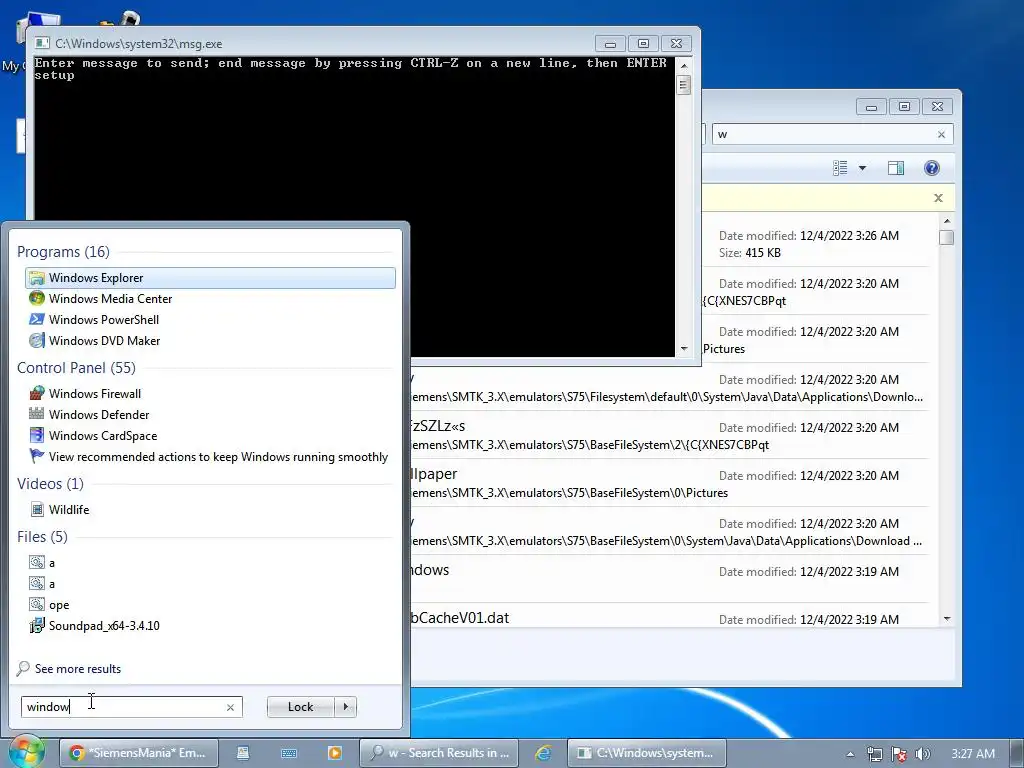
Task: Switch to Chrome SiemensMania taskbar button
Action: [138, 753]
